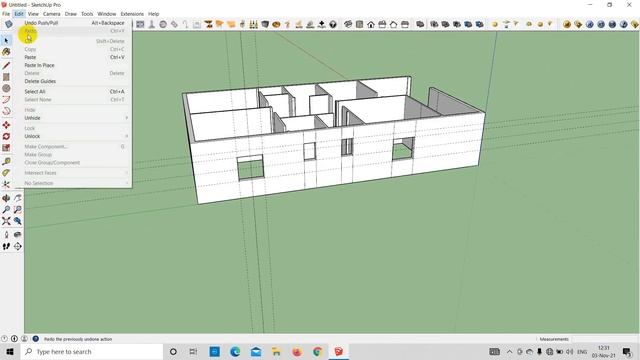Image resolution: width=640 pixels, height=360 pixels.
Task: Choose Delete Guides
Action: click(x=73, y=81)
